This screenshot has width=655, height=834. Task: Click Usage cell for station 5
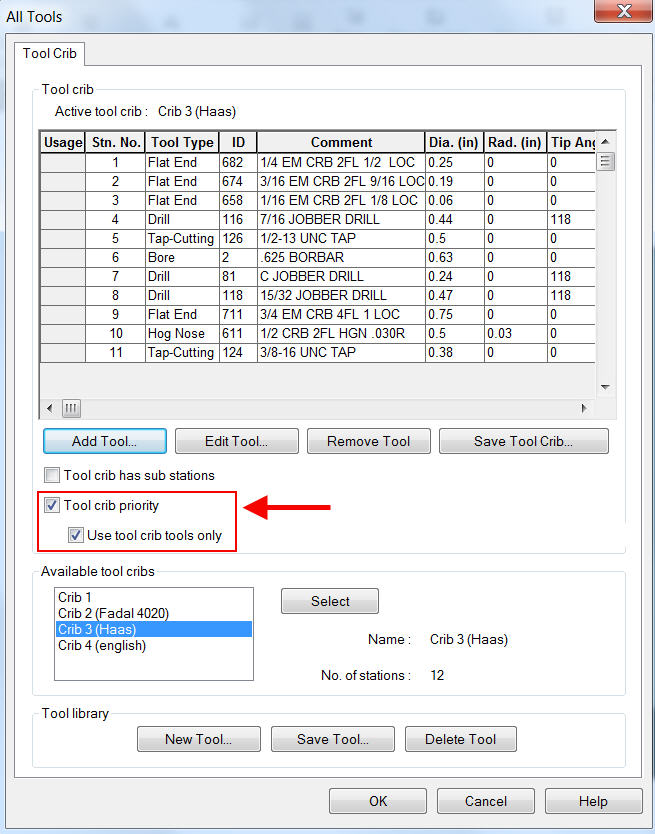[x=63, y=238]
